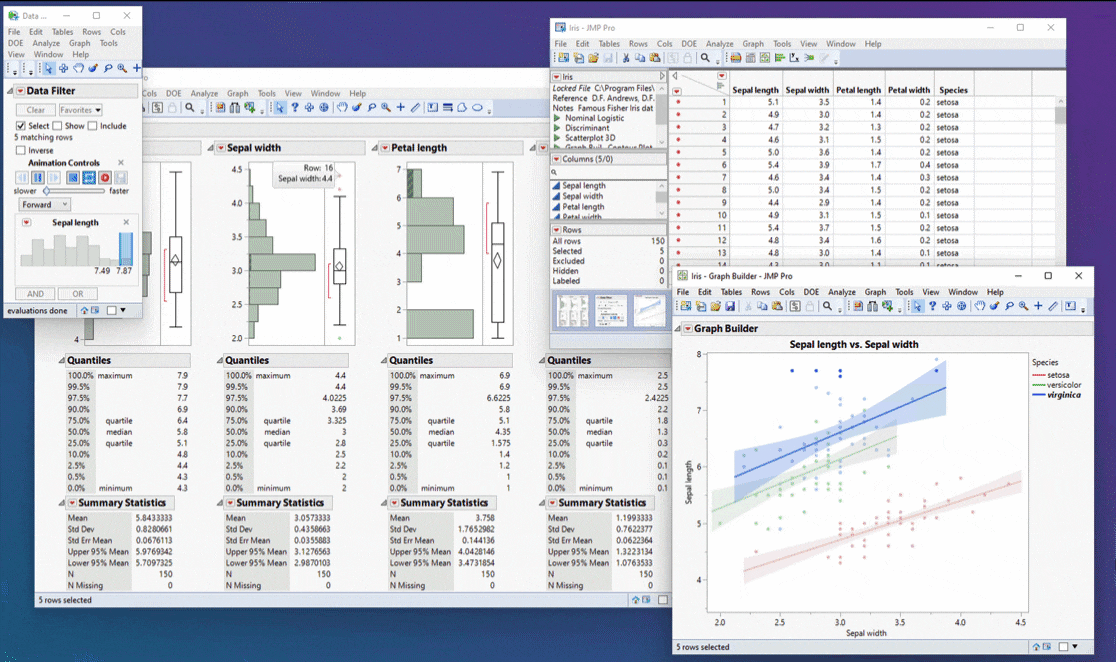
Task: Select the Brush tool in Graph Builder toolbar
Action: [x=994, y=307]
